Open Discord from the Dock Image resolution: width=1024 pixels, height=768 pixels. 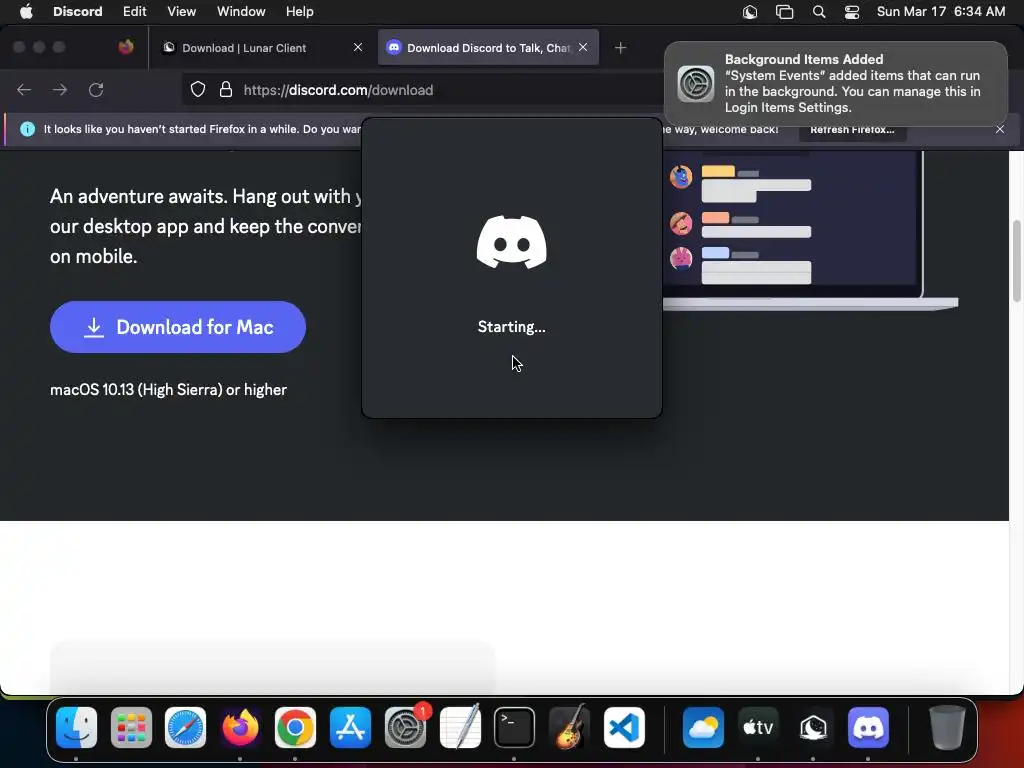868,727
